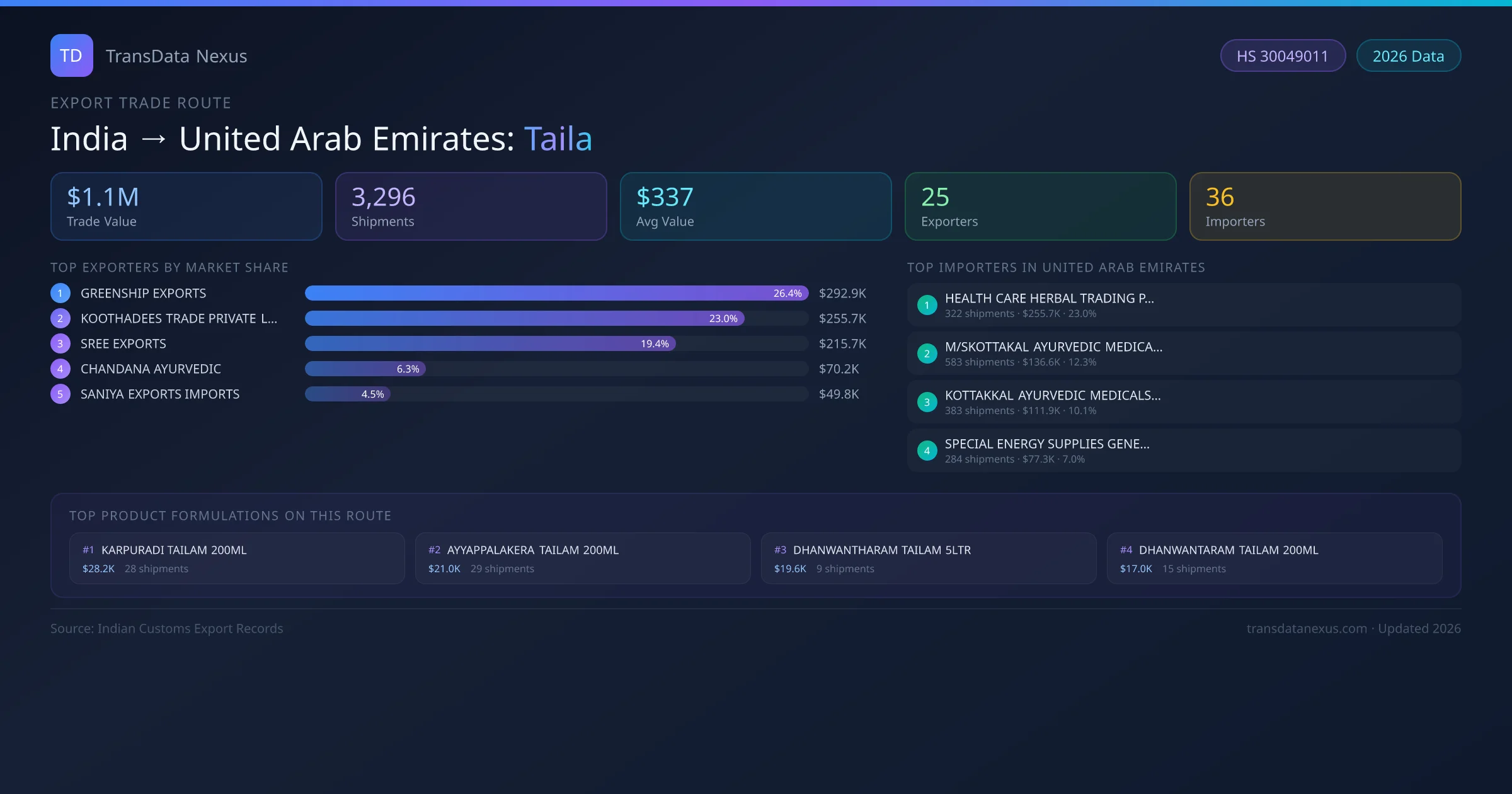Click the green badge beside M/SKOTTAKAL AYURVEDIC
The image size is (1512, 794).
click(x=927, y=354)
